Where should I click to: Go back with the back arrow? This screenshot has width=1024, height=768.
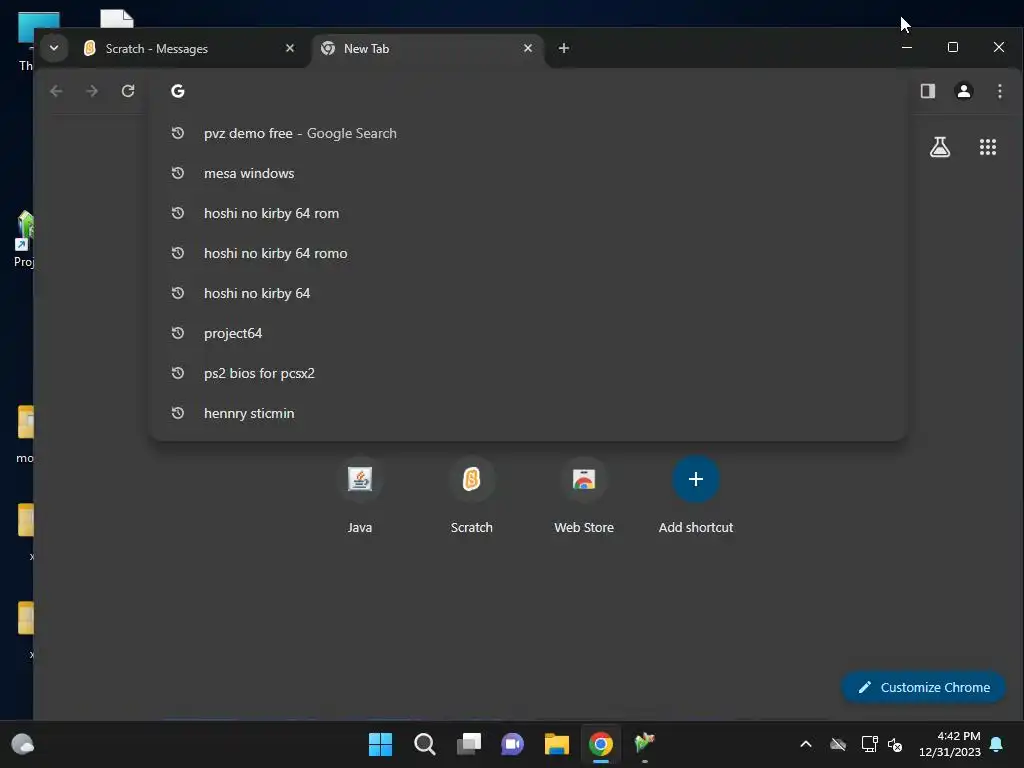[x=56, y=91]
